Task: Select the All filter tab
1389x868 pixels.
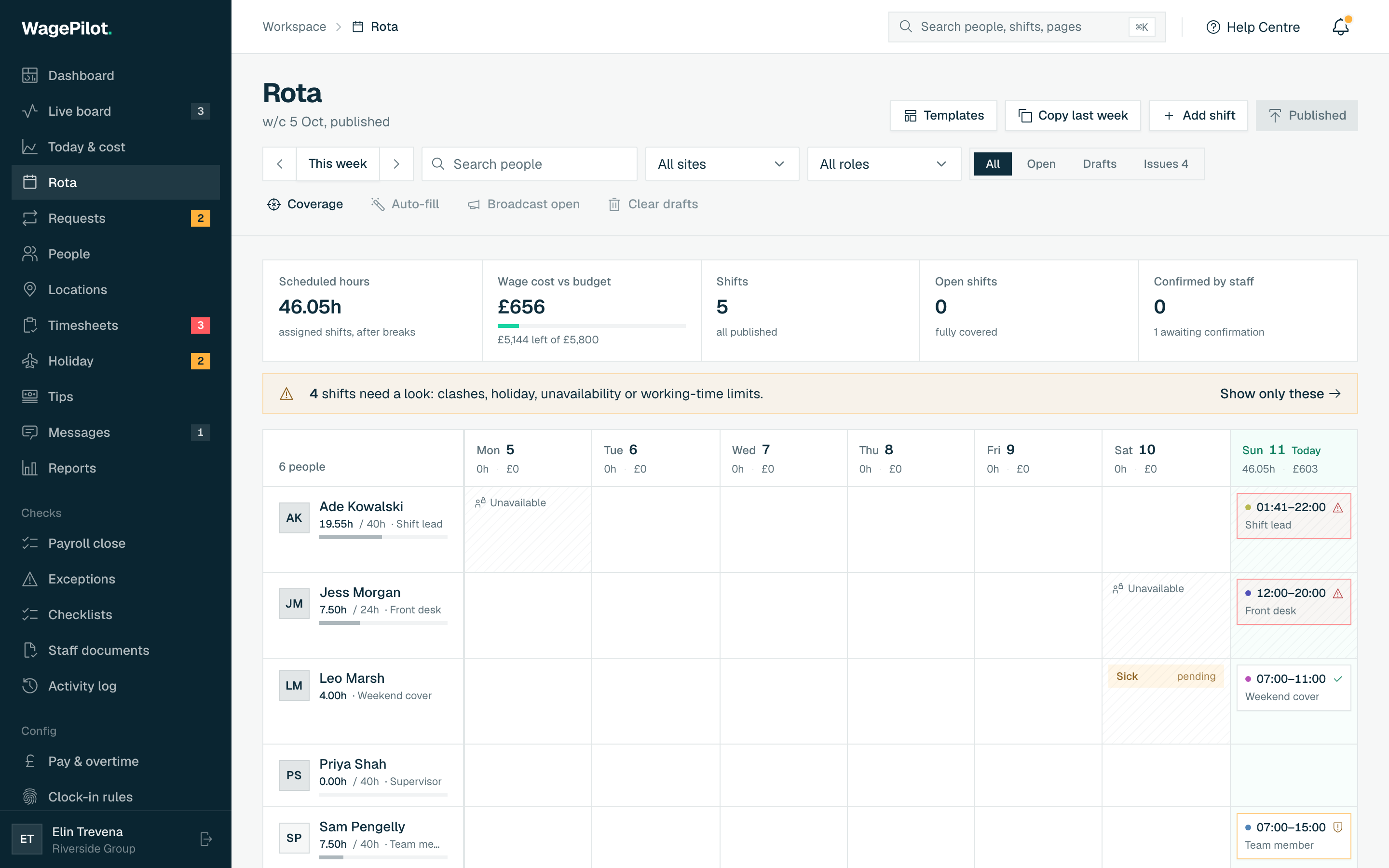Action: click(993, 164)
